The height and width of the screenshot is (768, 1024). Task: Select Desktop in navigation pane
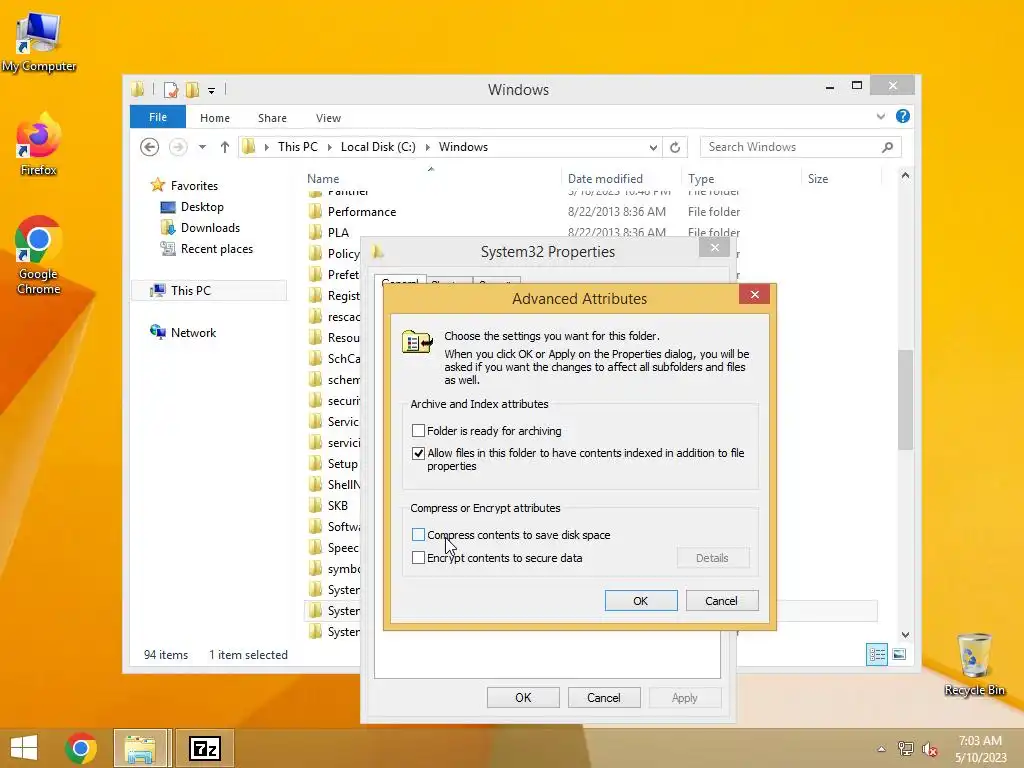coord(202,206)
